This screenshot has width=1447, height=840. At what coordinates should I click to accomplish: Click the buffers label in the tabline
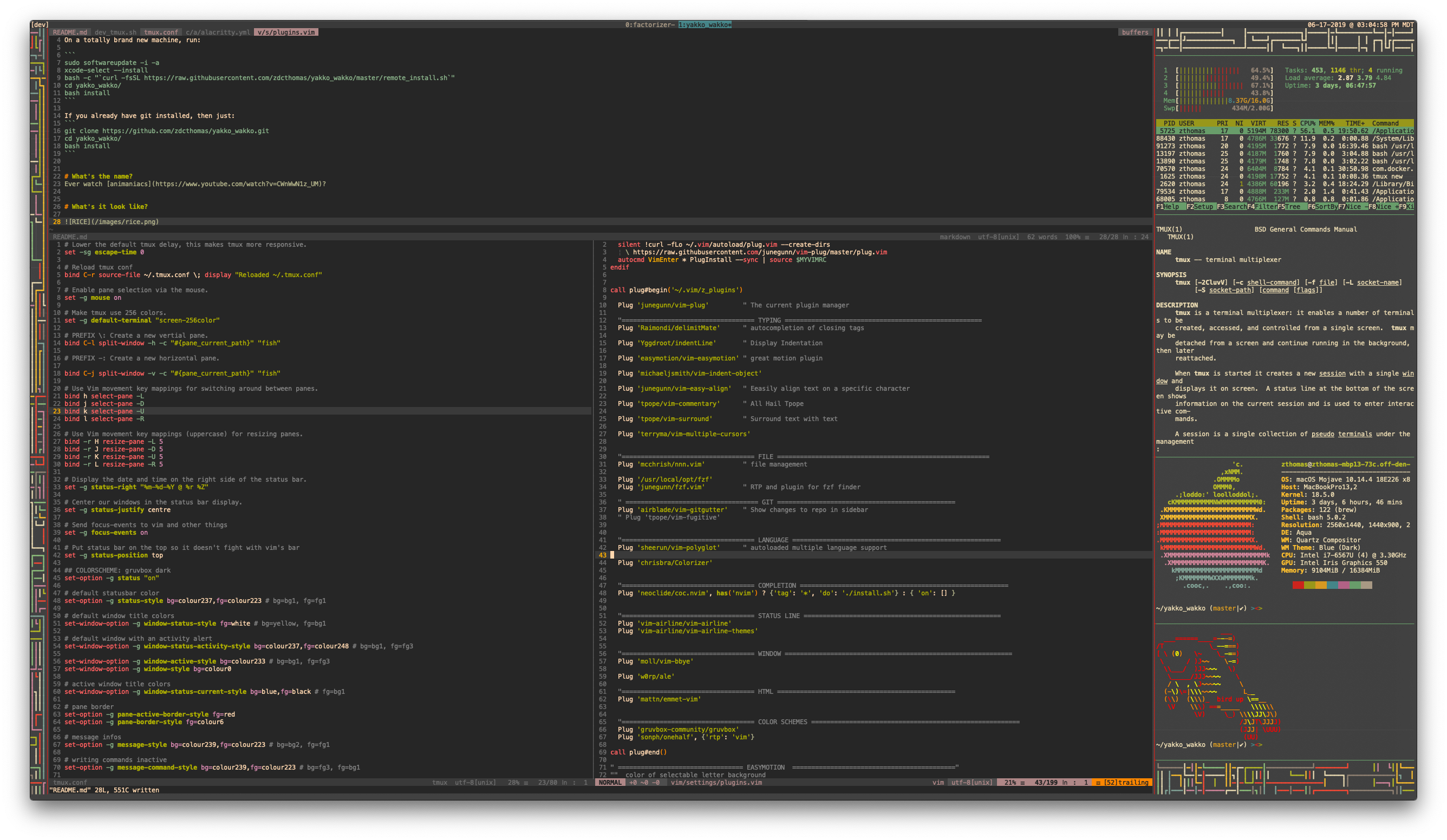1135,32
